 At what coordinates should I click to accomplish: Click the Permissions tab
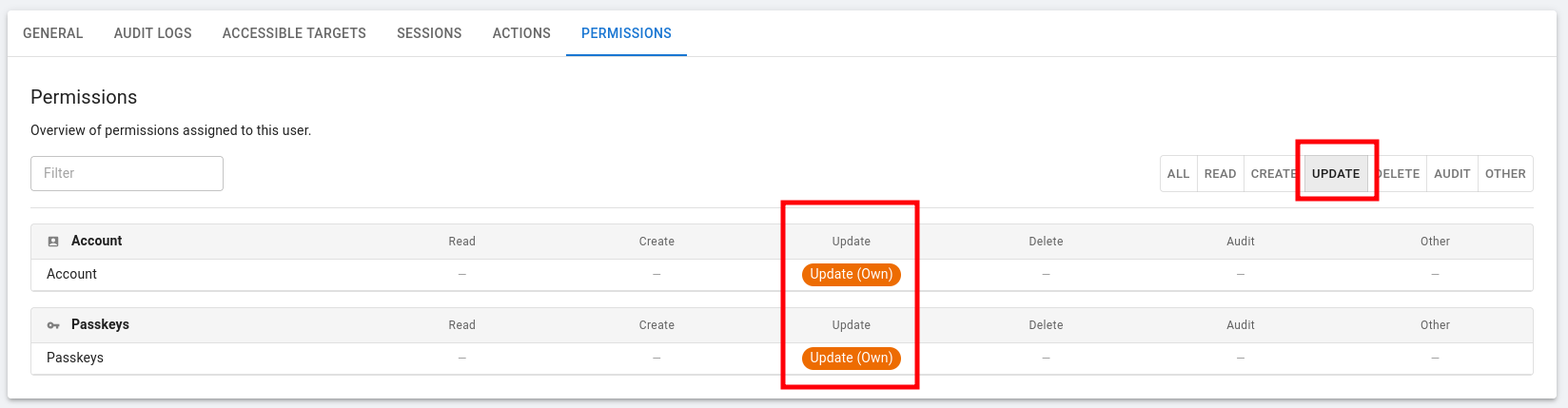626,33
